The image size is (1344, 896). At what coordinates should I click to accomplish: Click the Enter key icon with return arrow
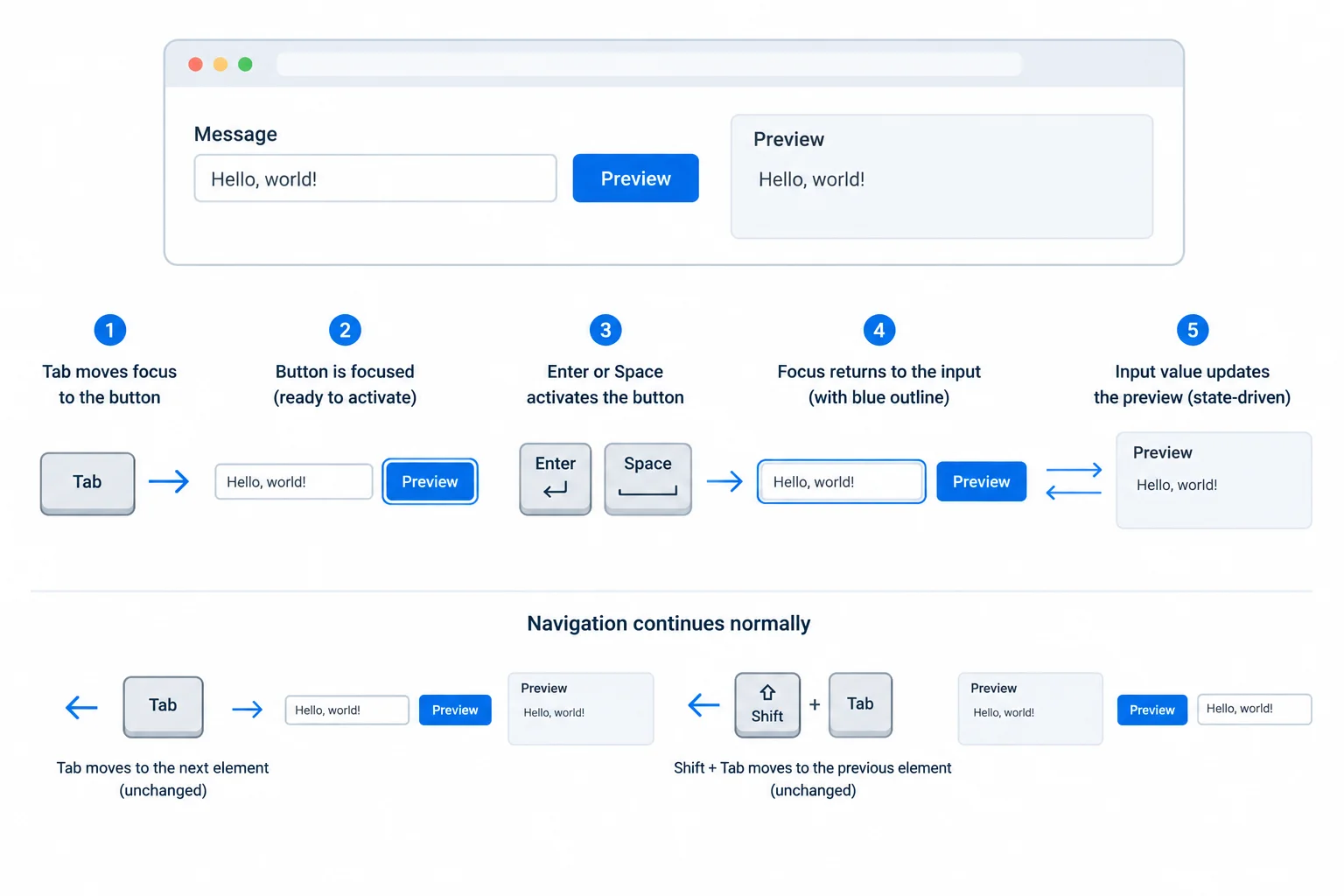pos(556,479)
